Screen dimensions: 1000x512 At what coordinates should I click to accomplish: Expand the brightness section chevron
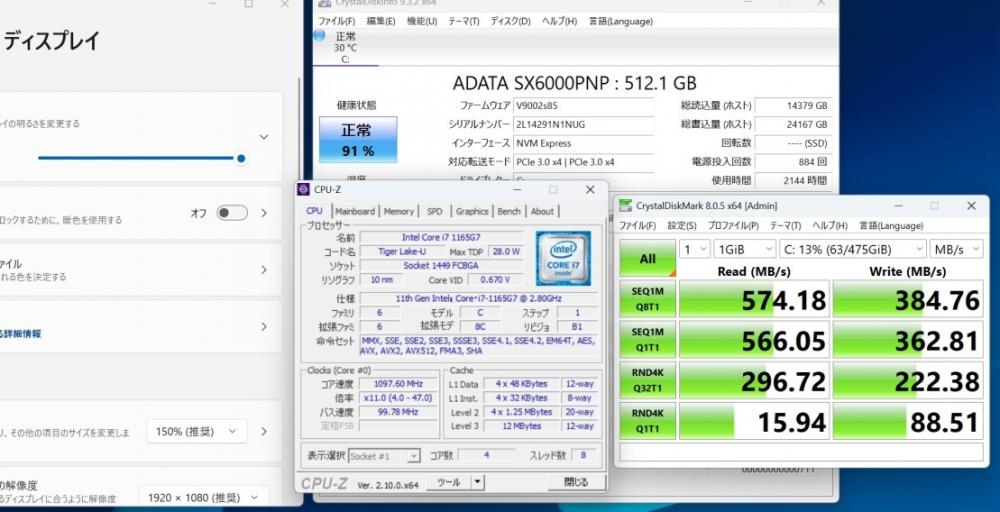(264, 137)
